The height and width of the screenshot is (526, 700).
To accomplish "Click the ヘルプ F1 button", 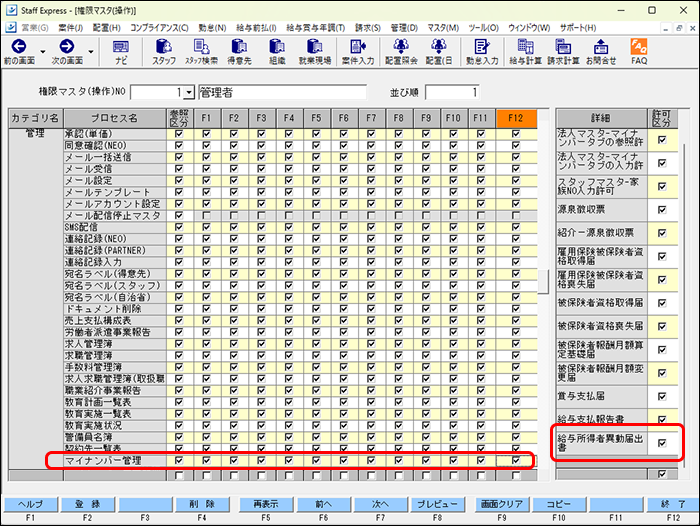I will [30, 504].
